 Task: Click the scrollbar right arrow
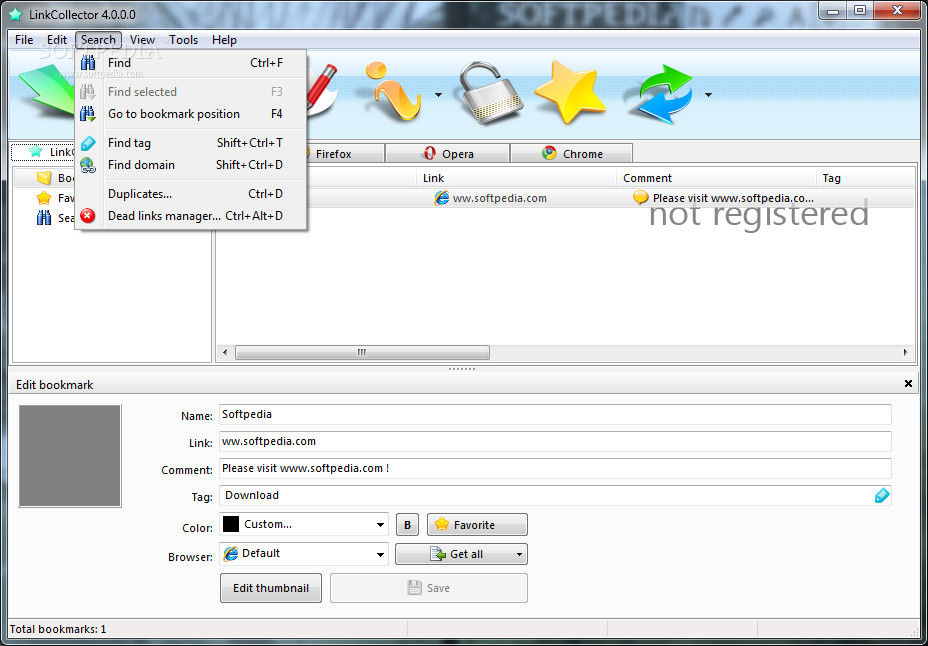(906, 353)
